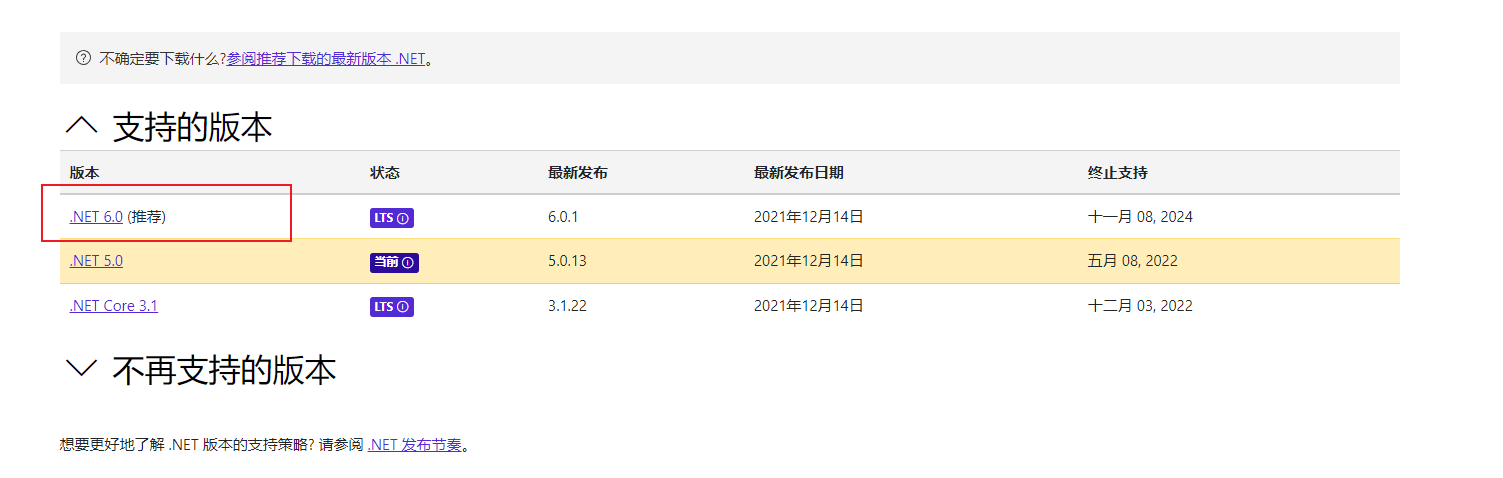Click the 3.1.22 release version cell

(x=567, y=306)
